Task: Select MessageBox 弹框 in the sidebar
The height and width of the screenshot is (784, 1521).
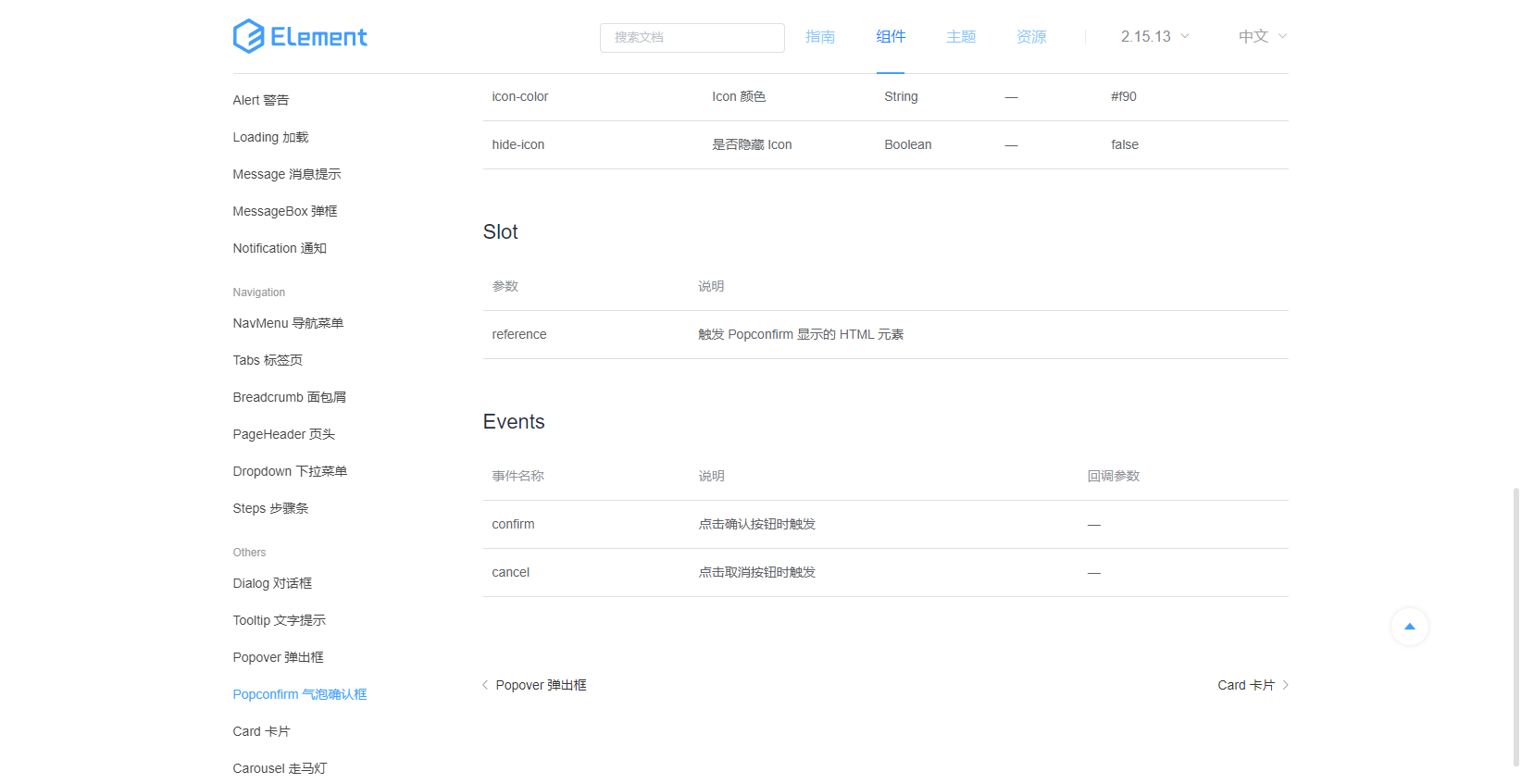Action: pyautogui.click(x=285, y=211)
